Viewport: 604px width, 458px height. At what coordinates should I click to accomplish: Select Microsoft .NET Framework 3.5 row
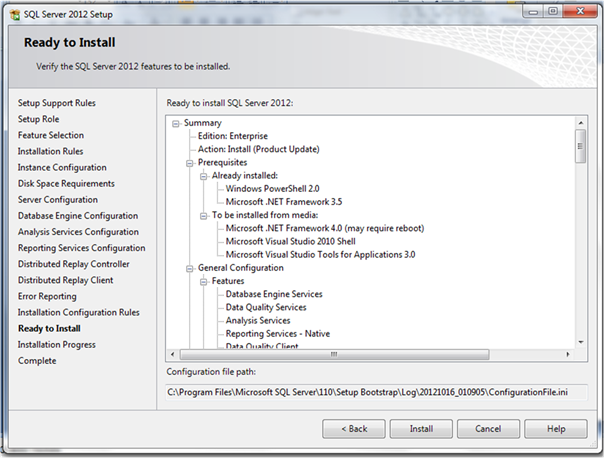pos(284,202)
